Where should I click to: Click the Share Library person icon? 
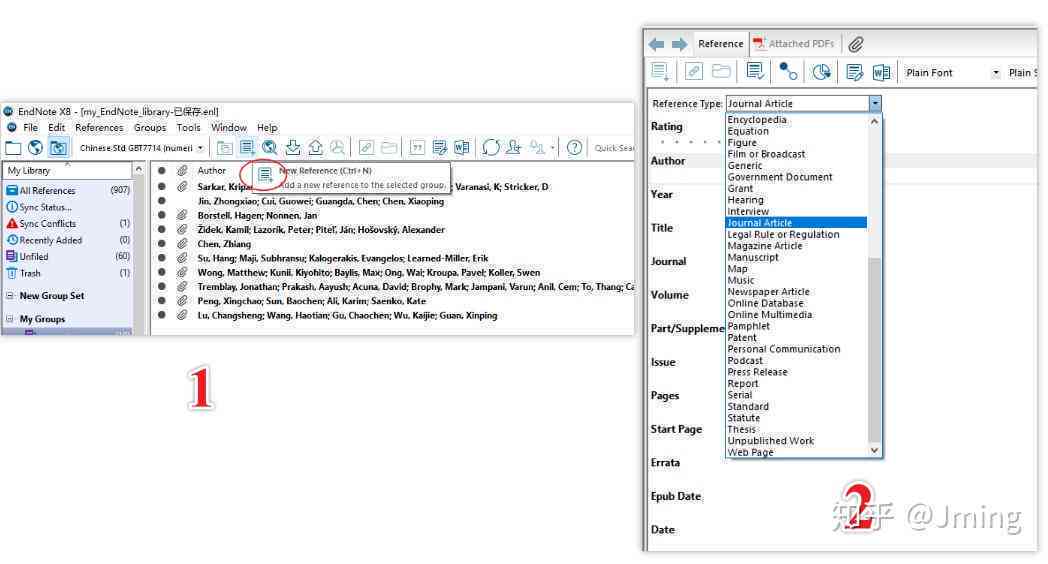(514, 148)
